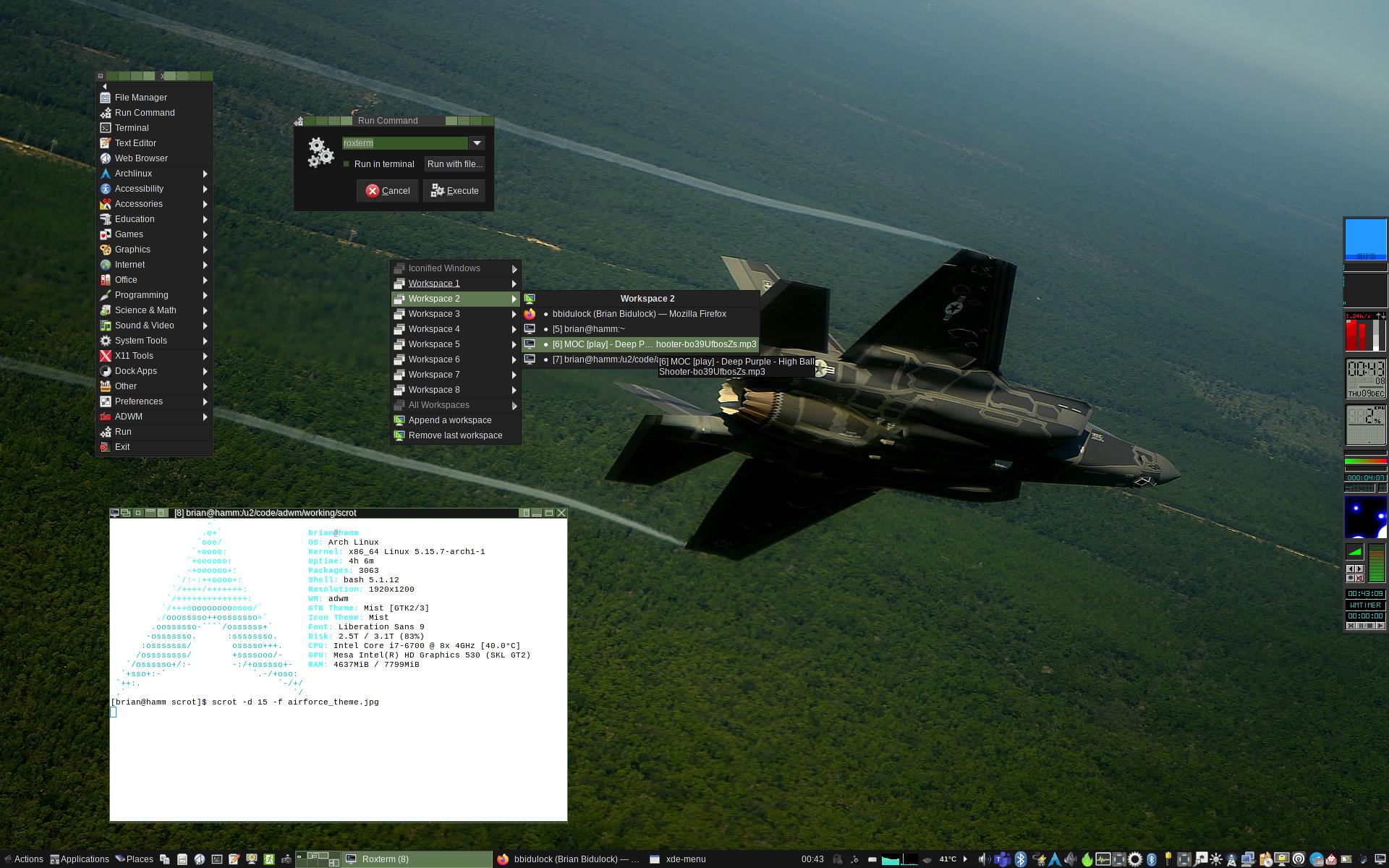Open the Preferences category
This screenshot has width=1389, height=868.
[154, 401]
